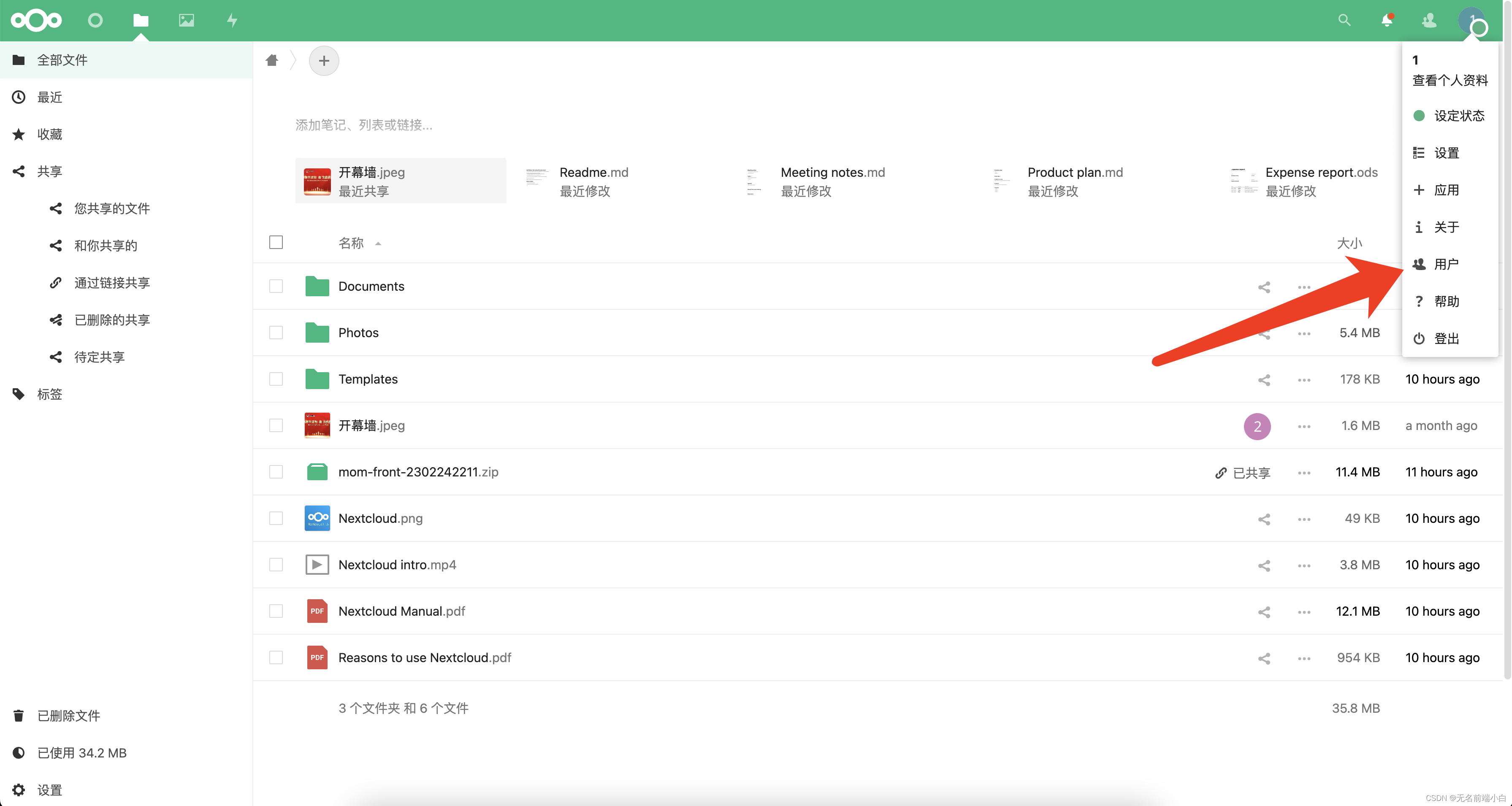
Task: Open 已删除文件 in the sidebar
Action: click(x=69, y=716)
